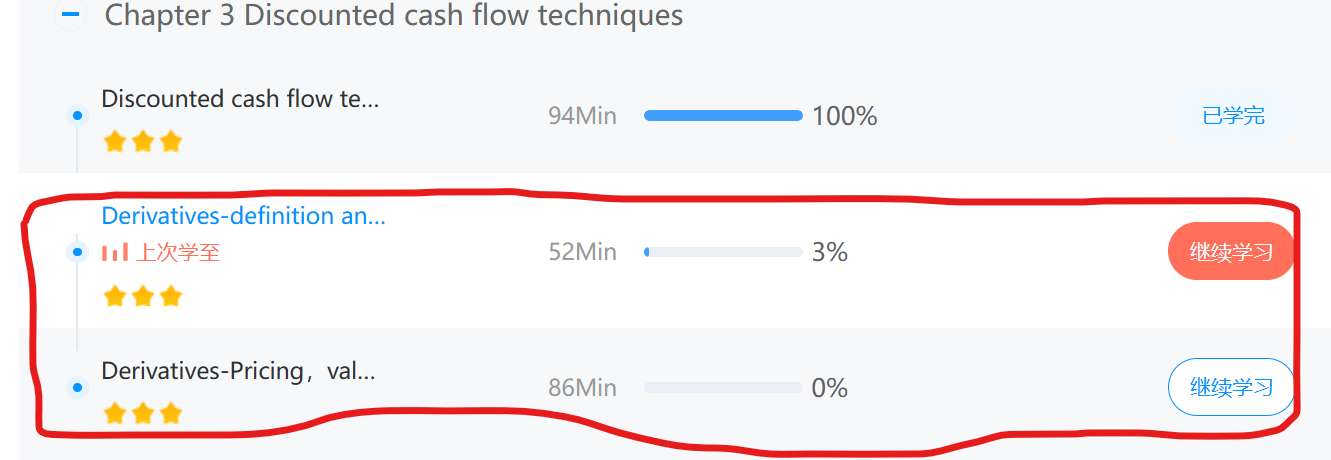Click the star rating under Discounted cash flow
This screenshot has height=460, width=1331.
tap(142, 141)
